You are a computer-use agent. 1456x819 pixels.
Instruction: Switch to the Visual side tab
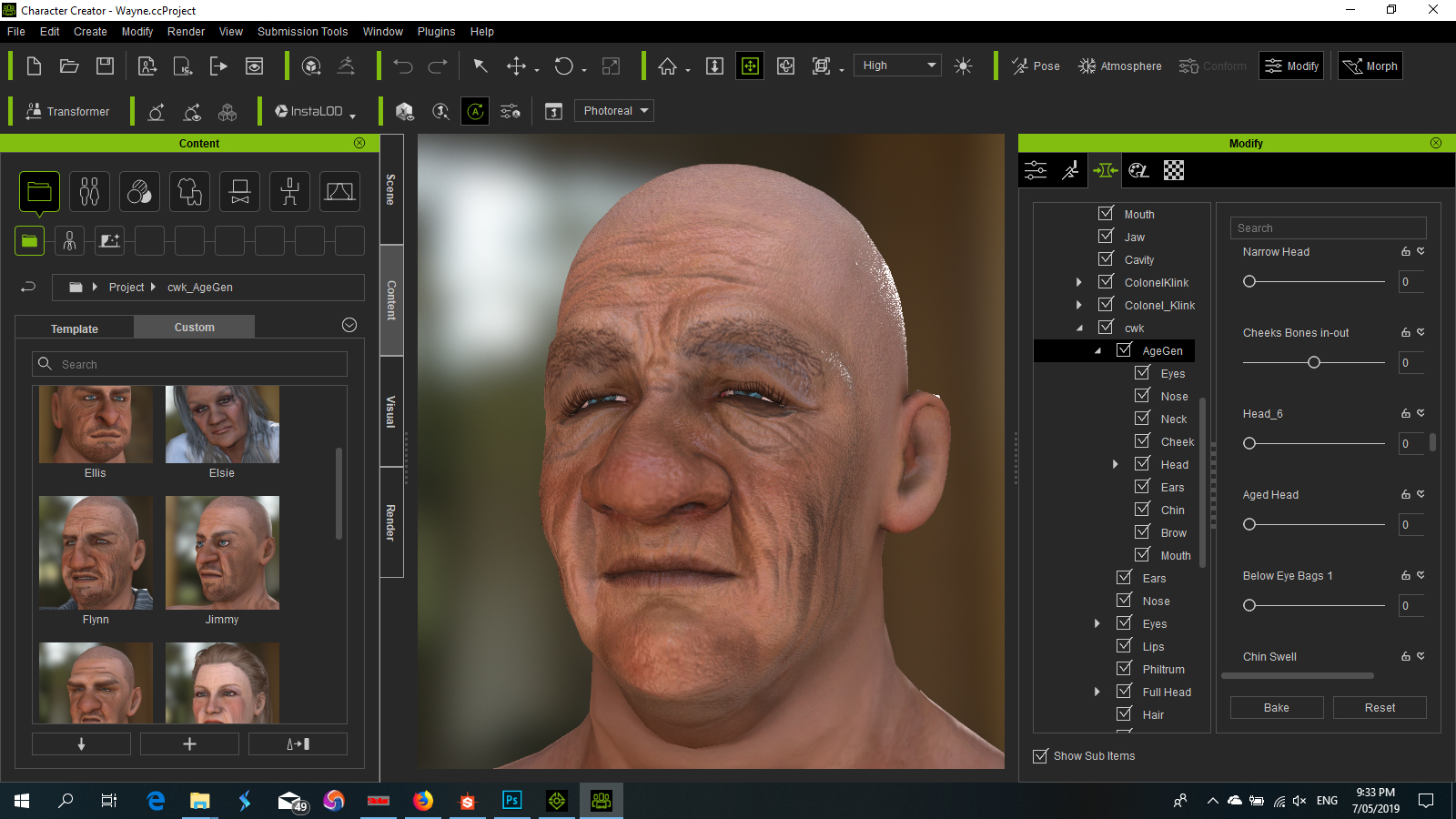point(391,411)
